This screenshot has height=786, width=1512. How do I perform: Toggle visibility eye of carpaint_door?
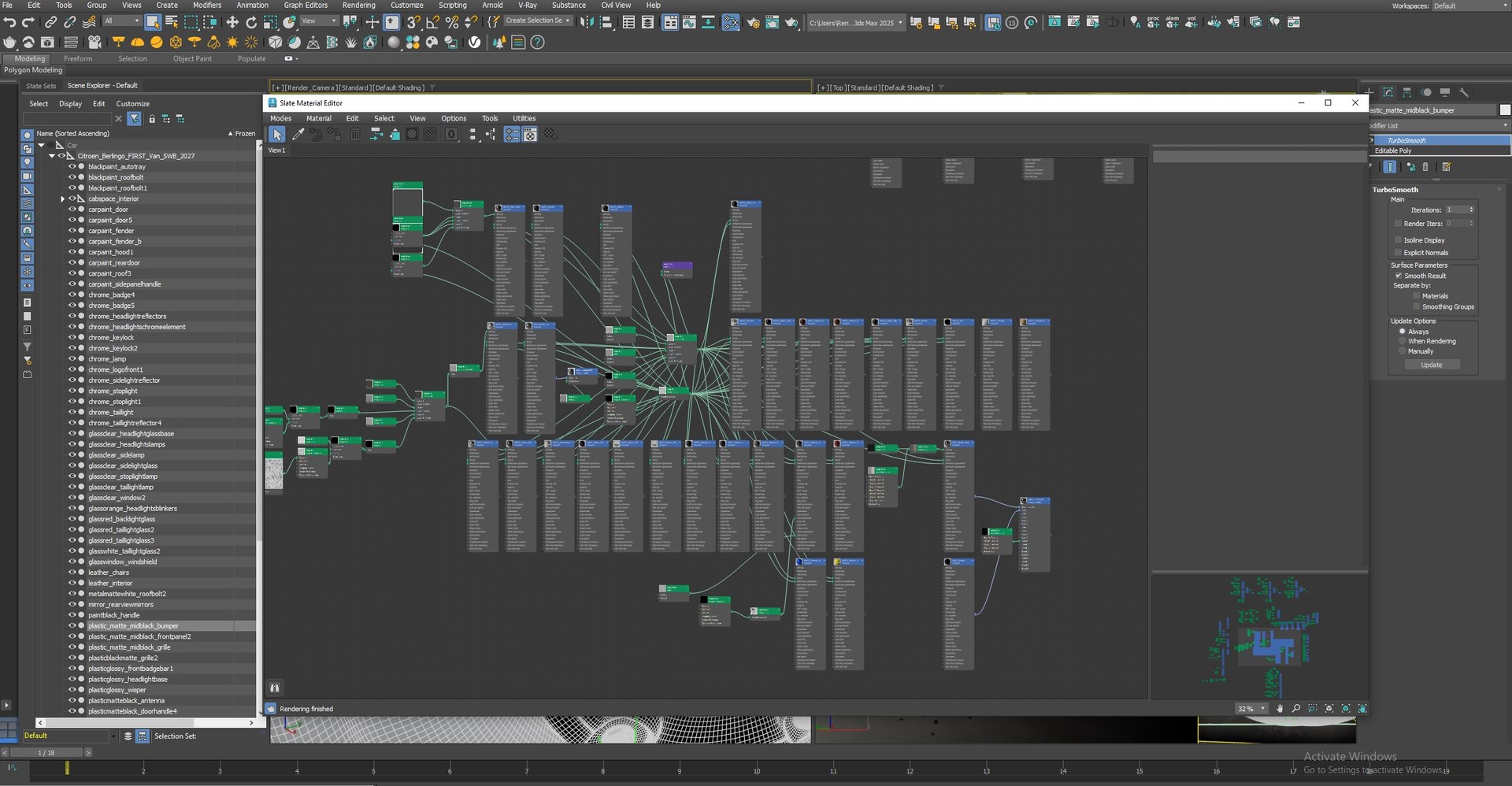point(72,209)
